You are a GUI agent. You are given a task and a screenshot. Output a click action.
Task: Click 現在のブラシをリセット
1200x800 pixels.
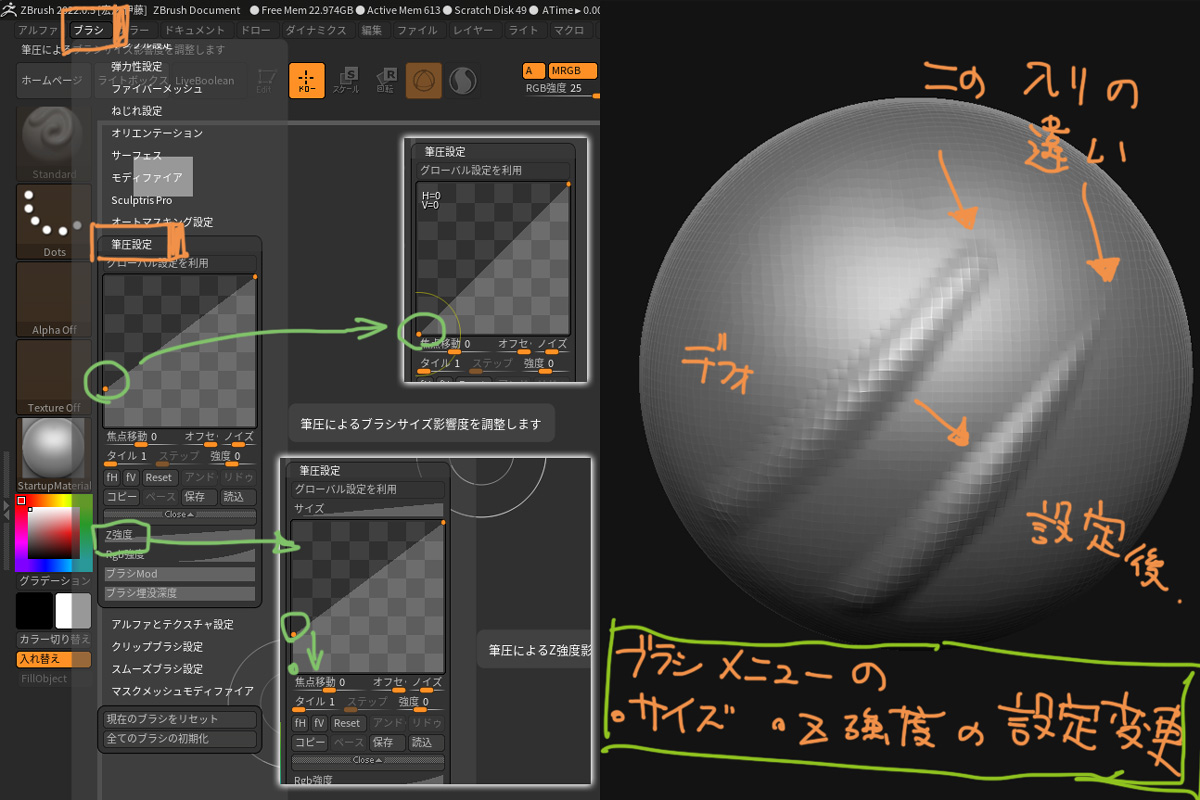click(x=179, y=719)
